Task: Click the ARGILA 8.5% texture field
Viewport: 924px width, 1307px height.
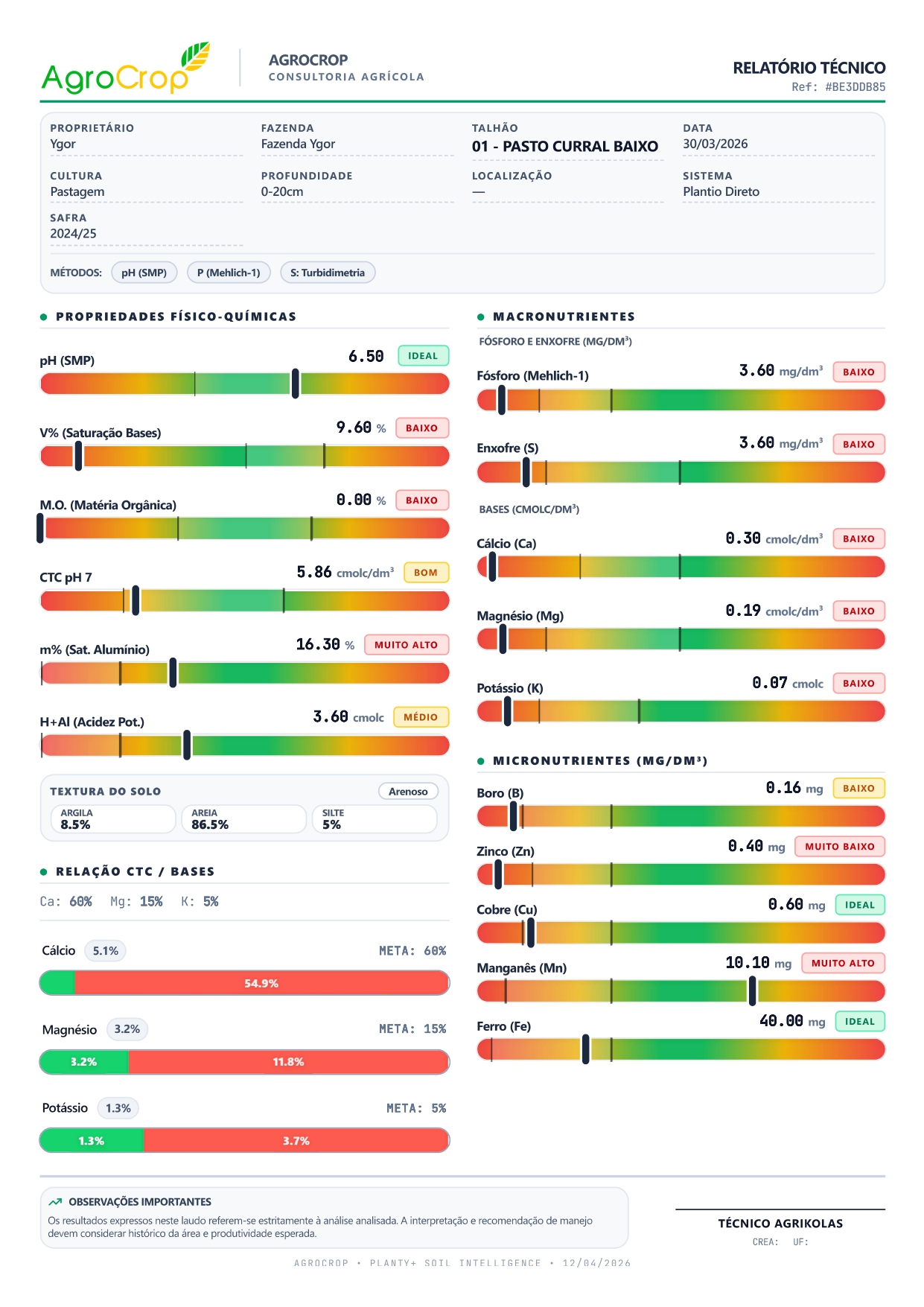Action: (112, 819)
